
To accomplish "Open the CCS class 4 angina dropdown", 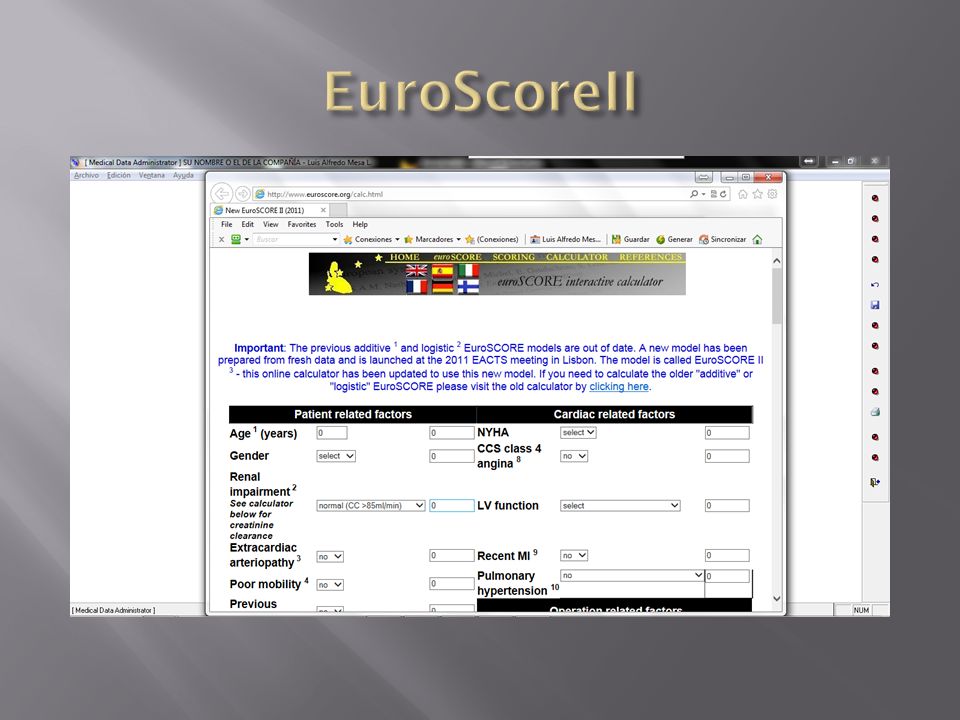I will [574, 456].
